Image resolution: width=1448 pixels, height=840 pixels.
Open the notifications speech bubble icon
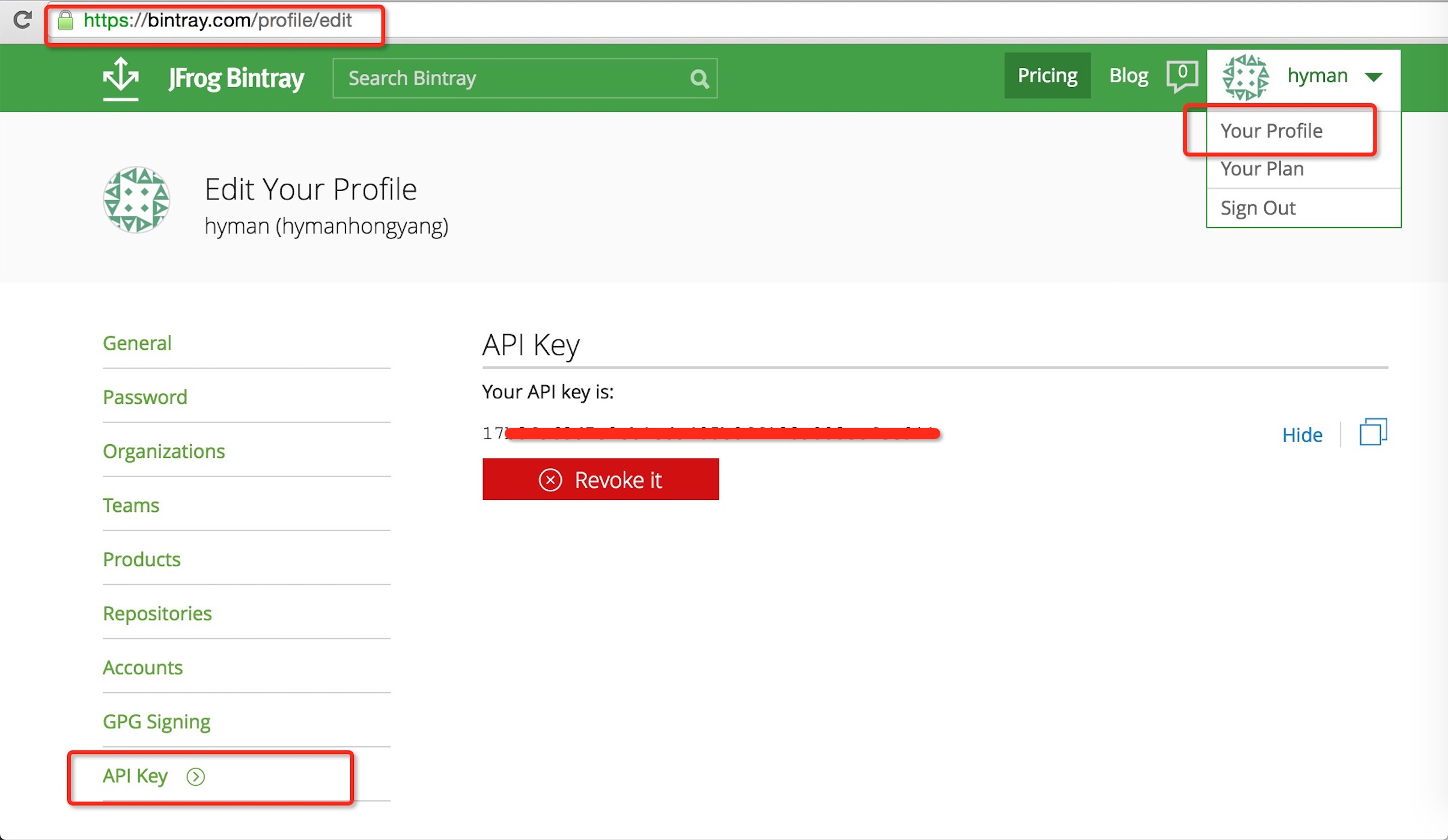tap(1181, 76)
